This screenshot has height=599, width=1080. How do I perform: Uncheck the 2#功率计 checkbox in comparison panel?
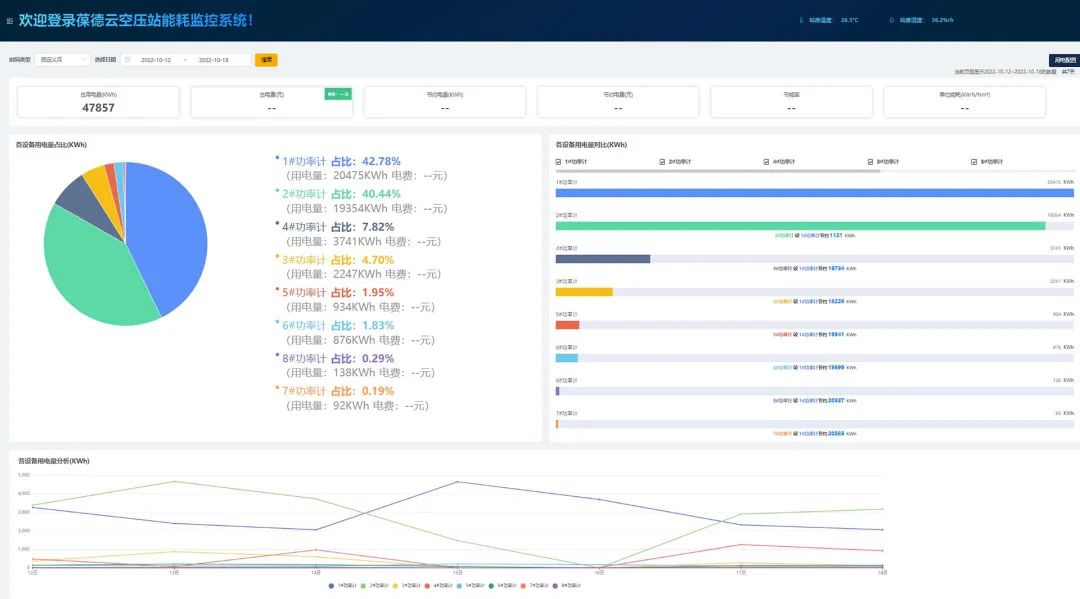tap(662, 161)
